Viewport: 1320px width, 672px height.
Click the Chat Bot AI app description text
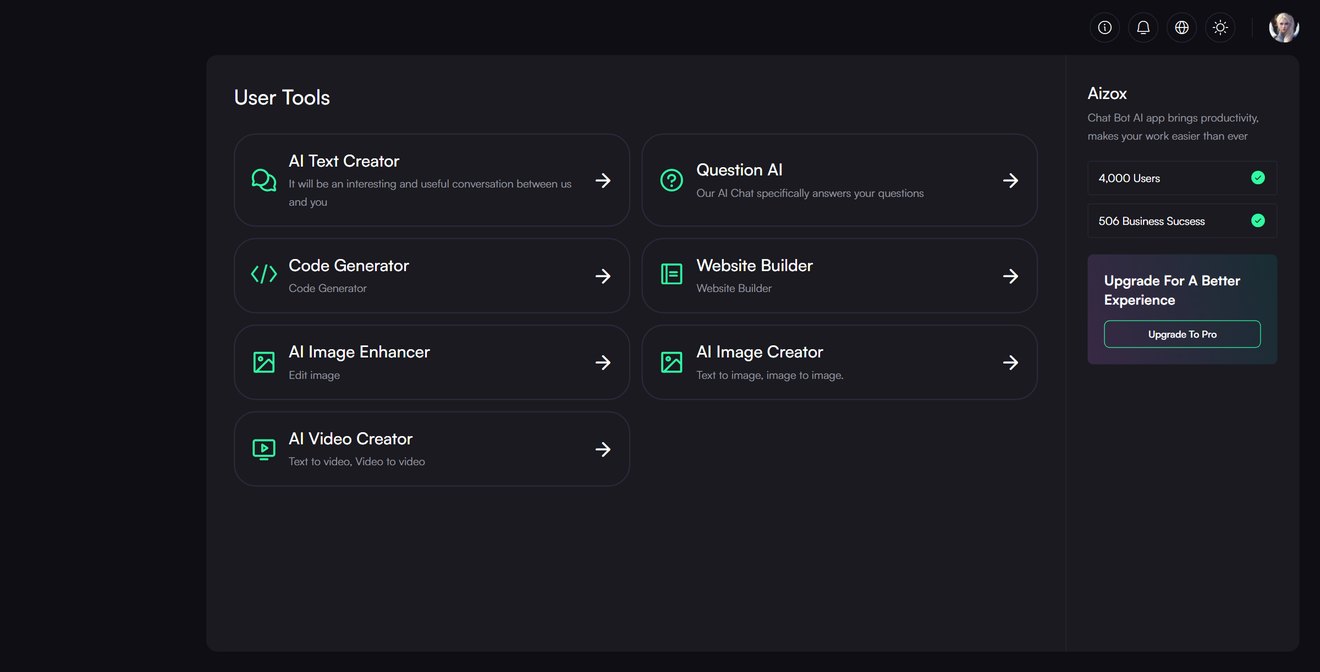click(x=1173, y=127)
